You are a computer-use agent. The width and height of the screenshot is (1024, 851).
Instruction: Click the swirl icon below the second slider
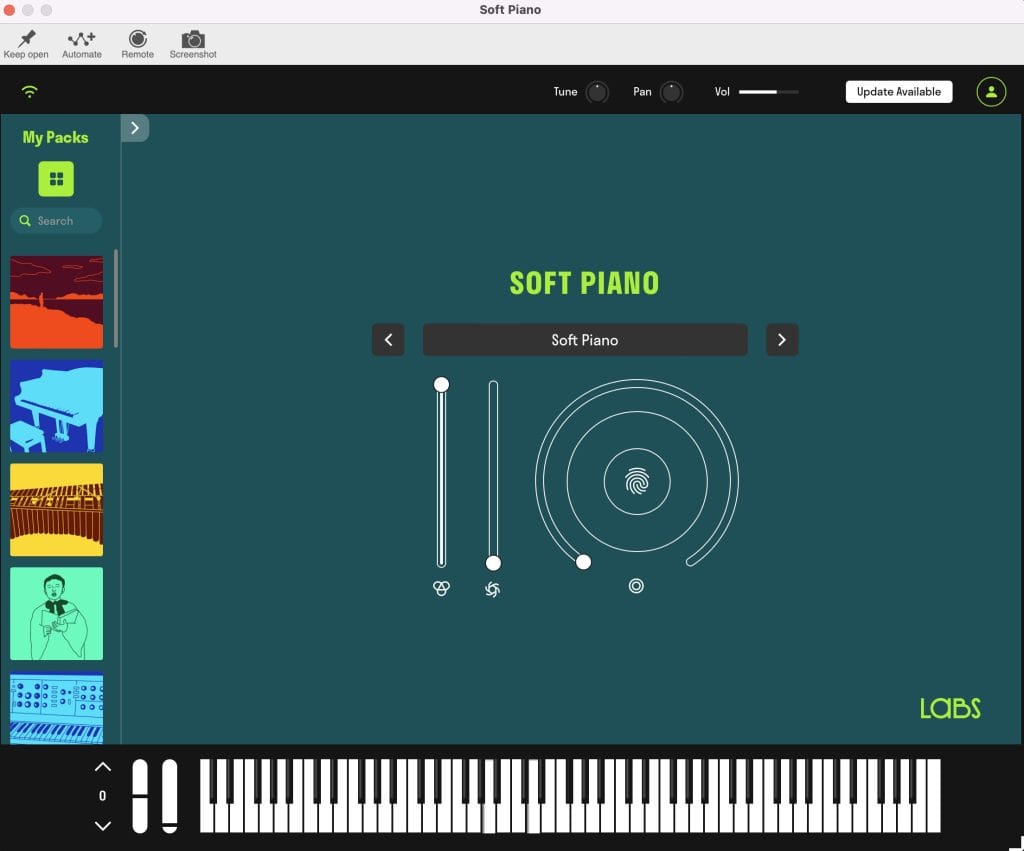pos(492,589)
